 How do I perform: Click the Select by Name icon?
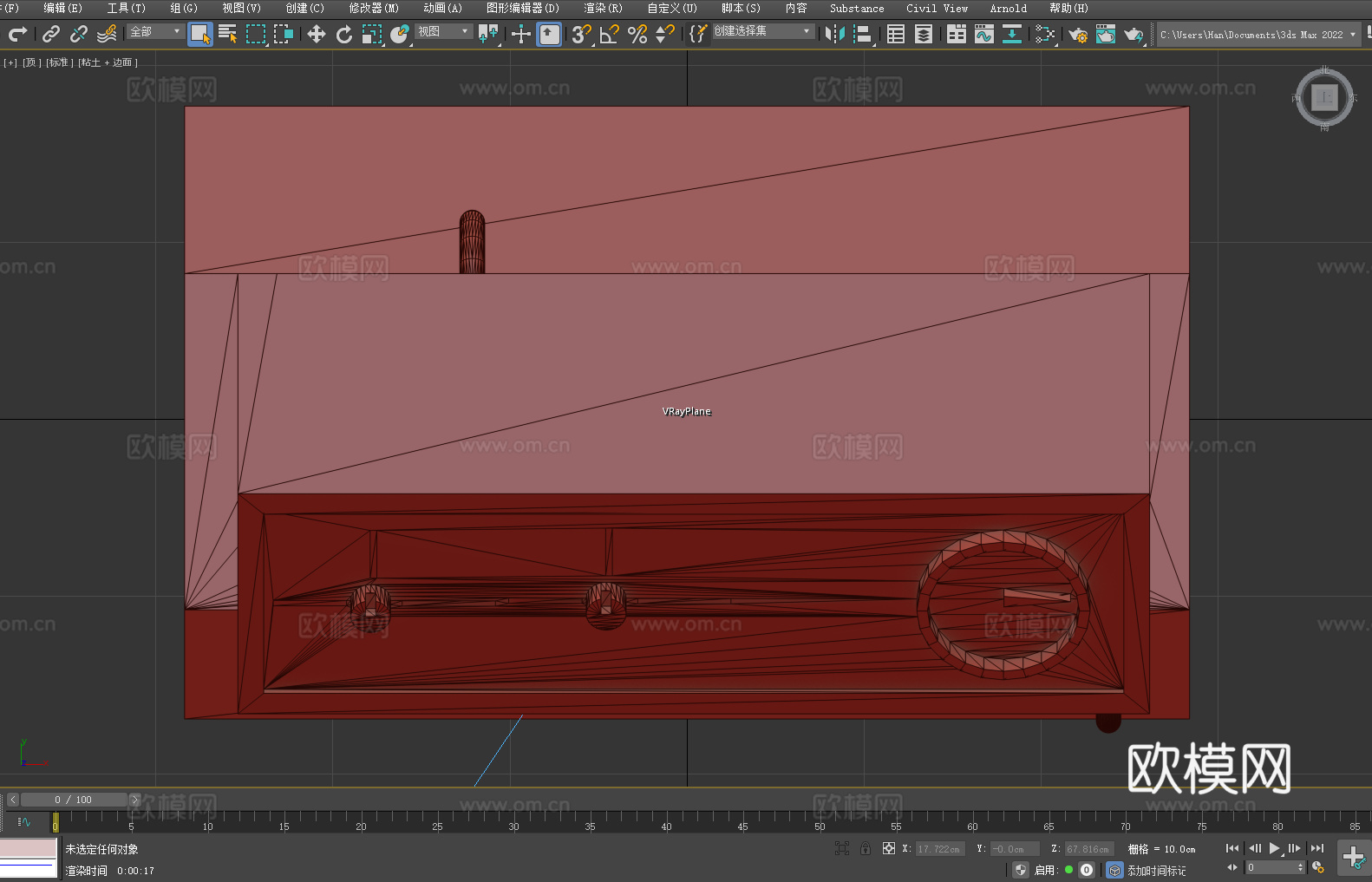click(x=228, y=34)
